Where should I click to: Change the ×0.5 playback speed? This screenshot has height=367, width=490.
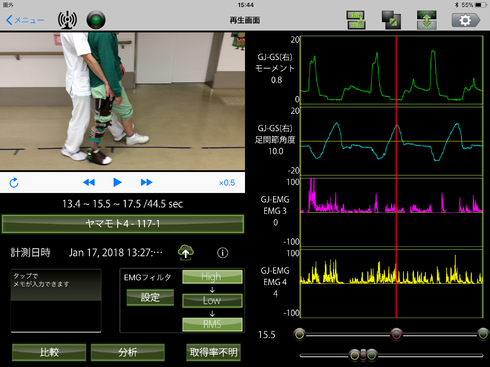(227, 183)
